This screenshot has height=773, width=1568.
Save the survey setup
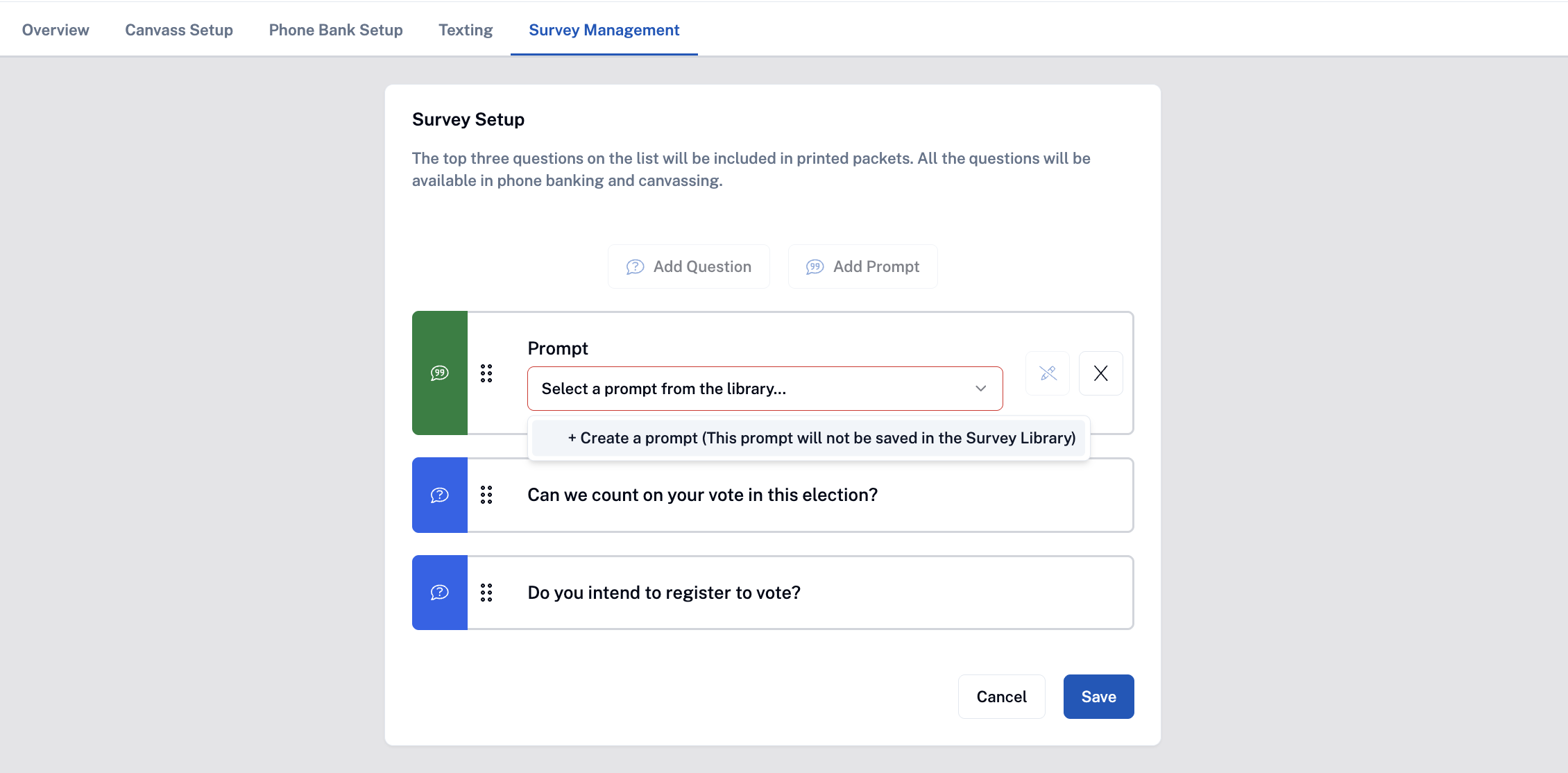coord(1099,697)
